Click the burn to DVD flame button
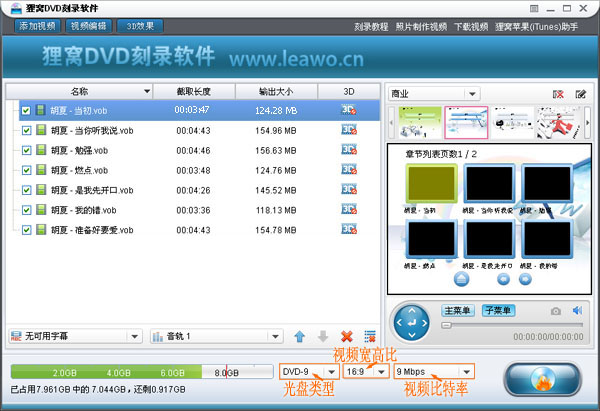The height and width of the screenshot is (411, 600). coord(543,379)
